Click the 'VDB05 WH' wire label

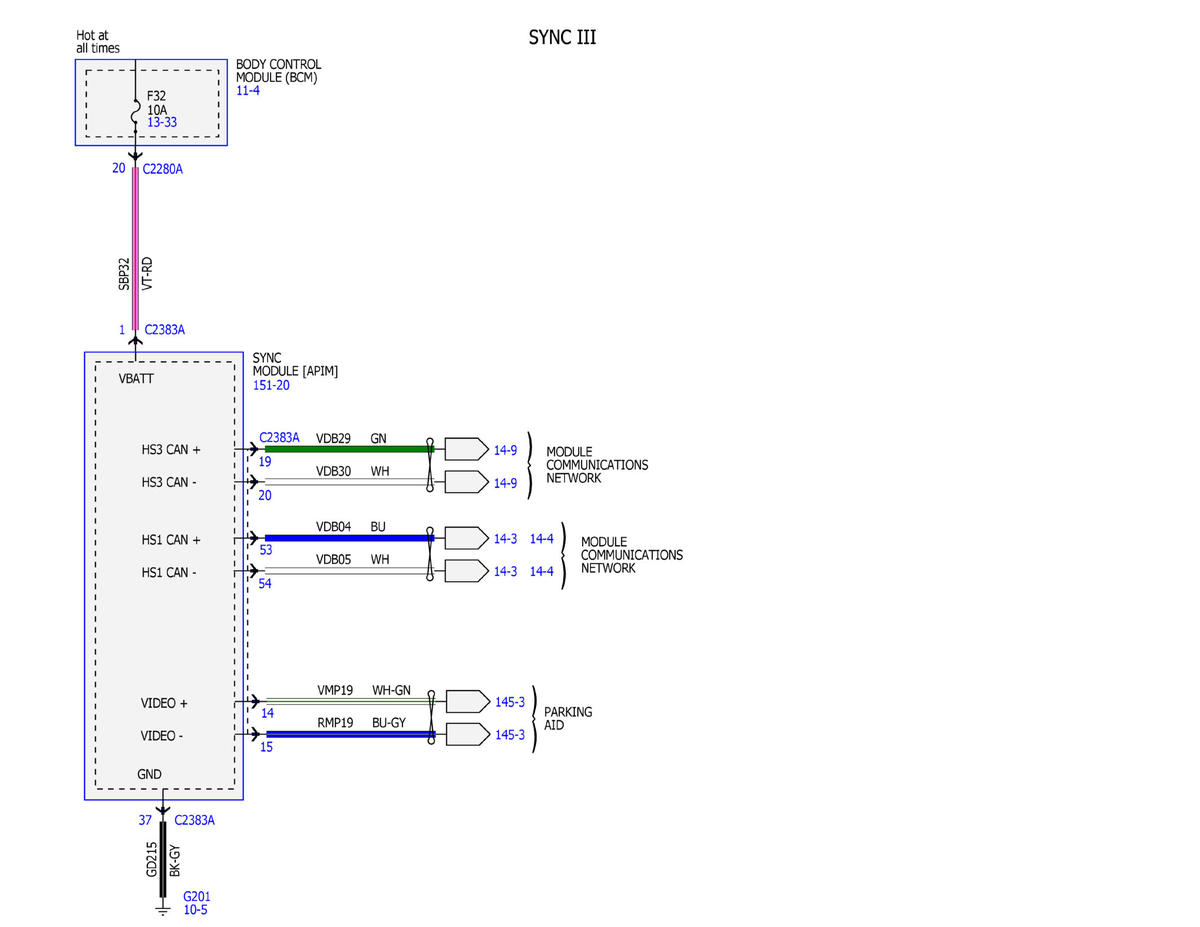tap(353, 560)
